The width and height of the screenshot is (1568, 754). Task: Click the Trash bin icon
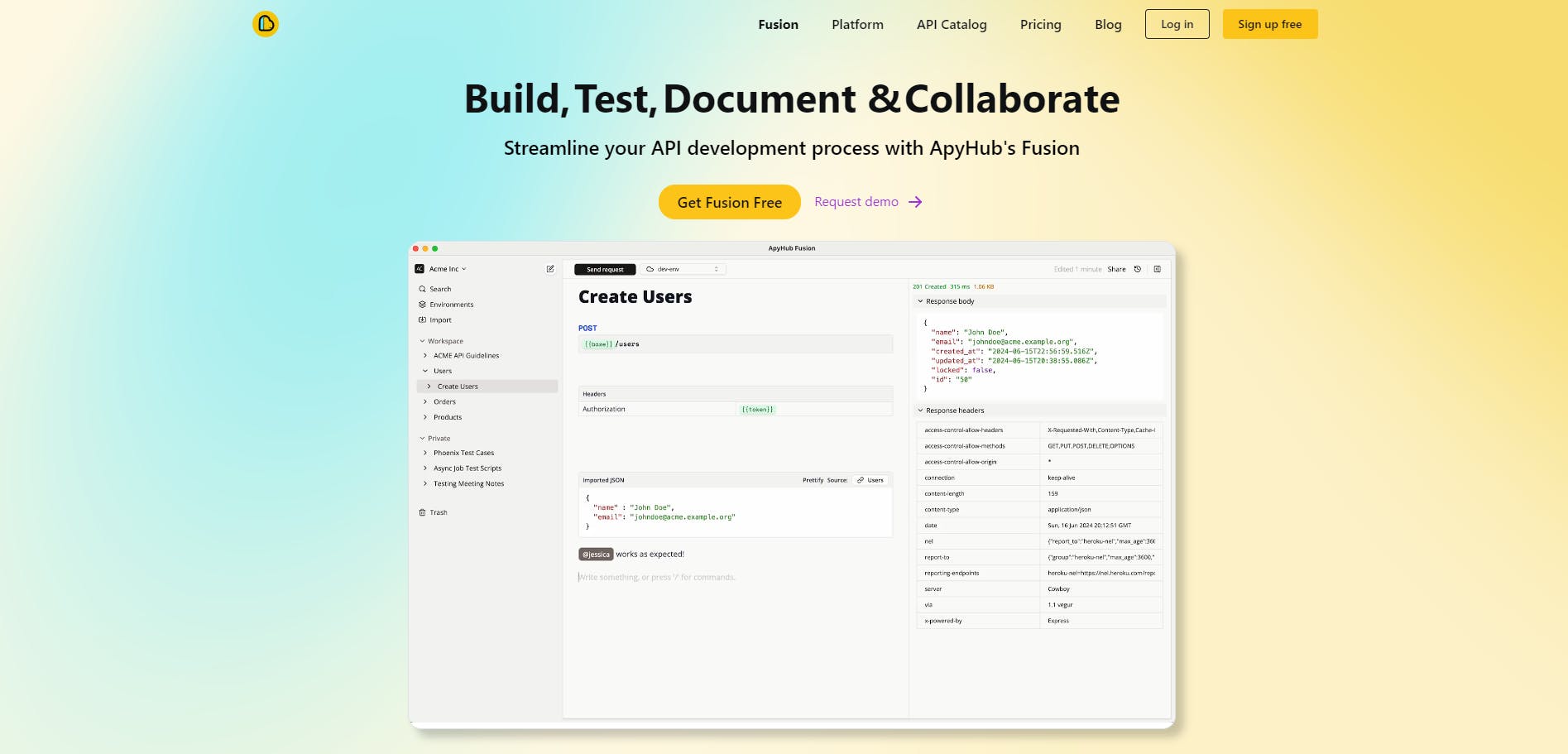(422, 512)
